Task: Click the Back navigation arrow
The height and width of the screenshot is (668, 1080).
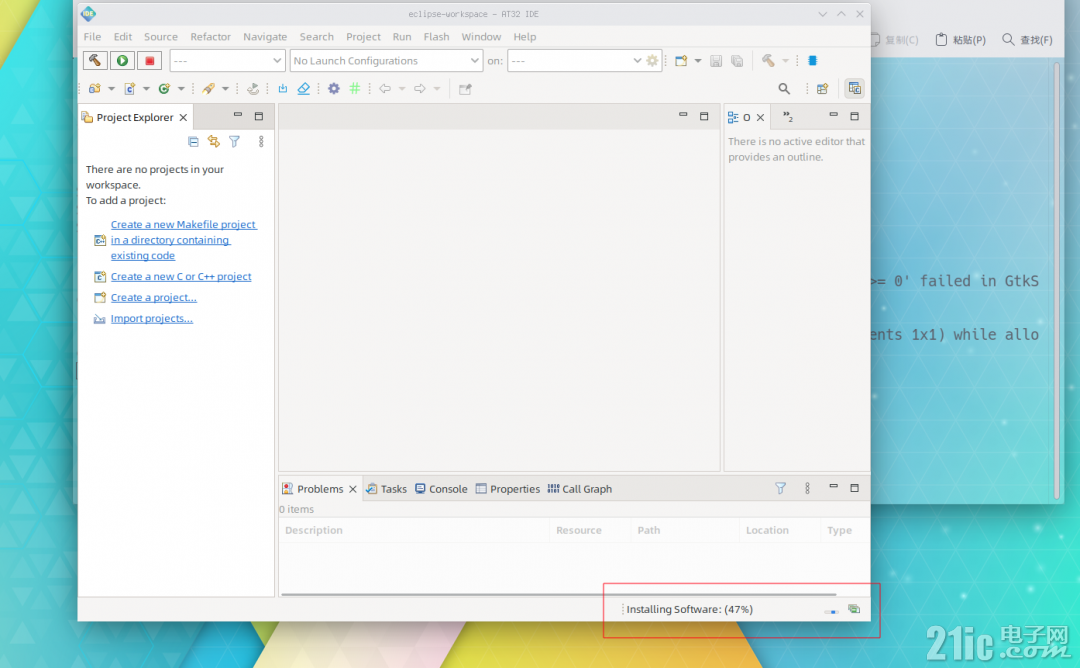Action: click(385, 88)
